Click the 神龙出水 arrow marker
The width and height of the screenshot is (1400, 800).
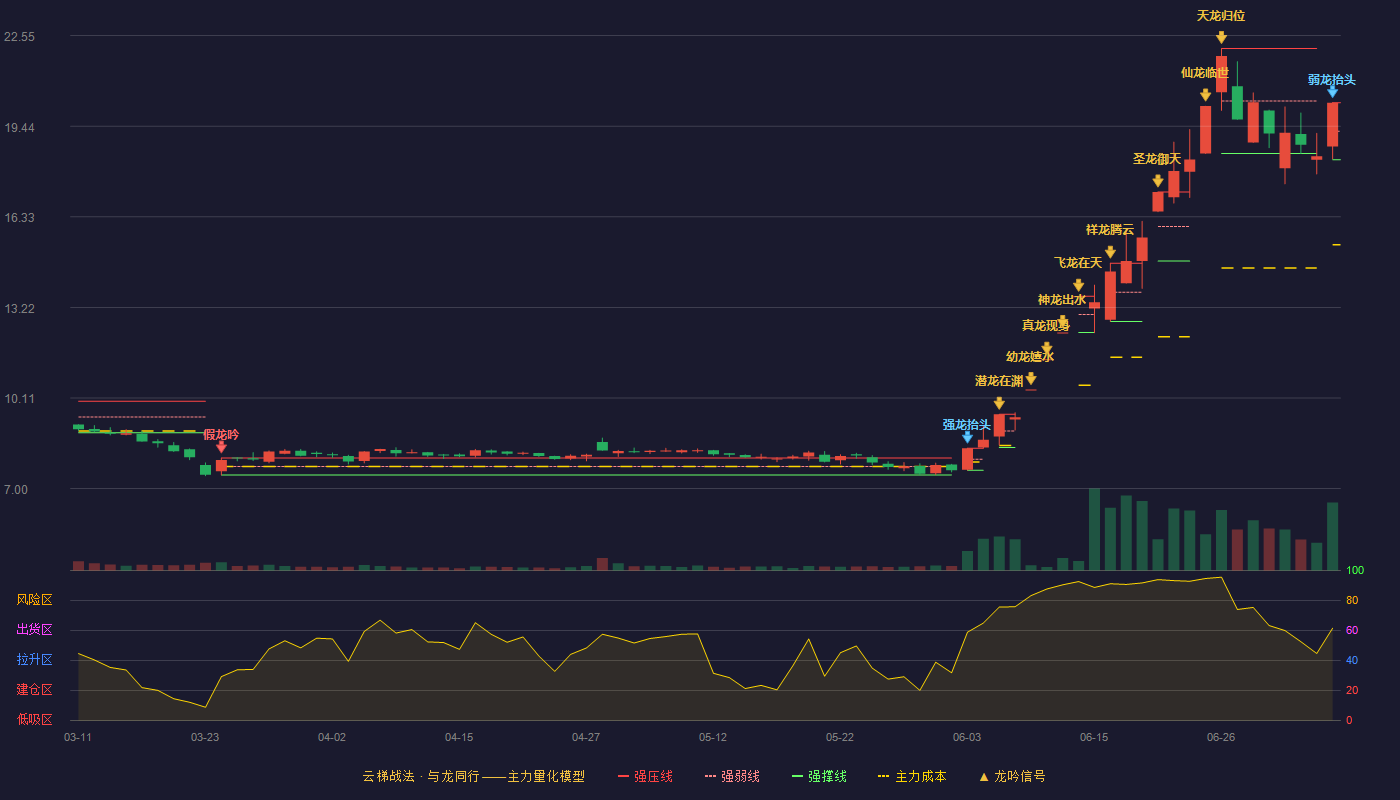(1062, 321)
